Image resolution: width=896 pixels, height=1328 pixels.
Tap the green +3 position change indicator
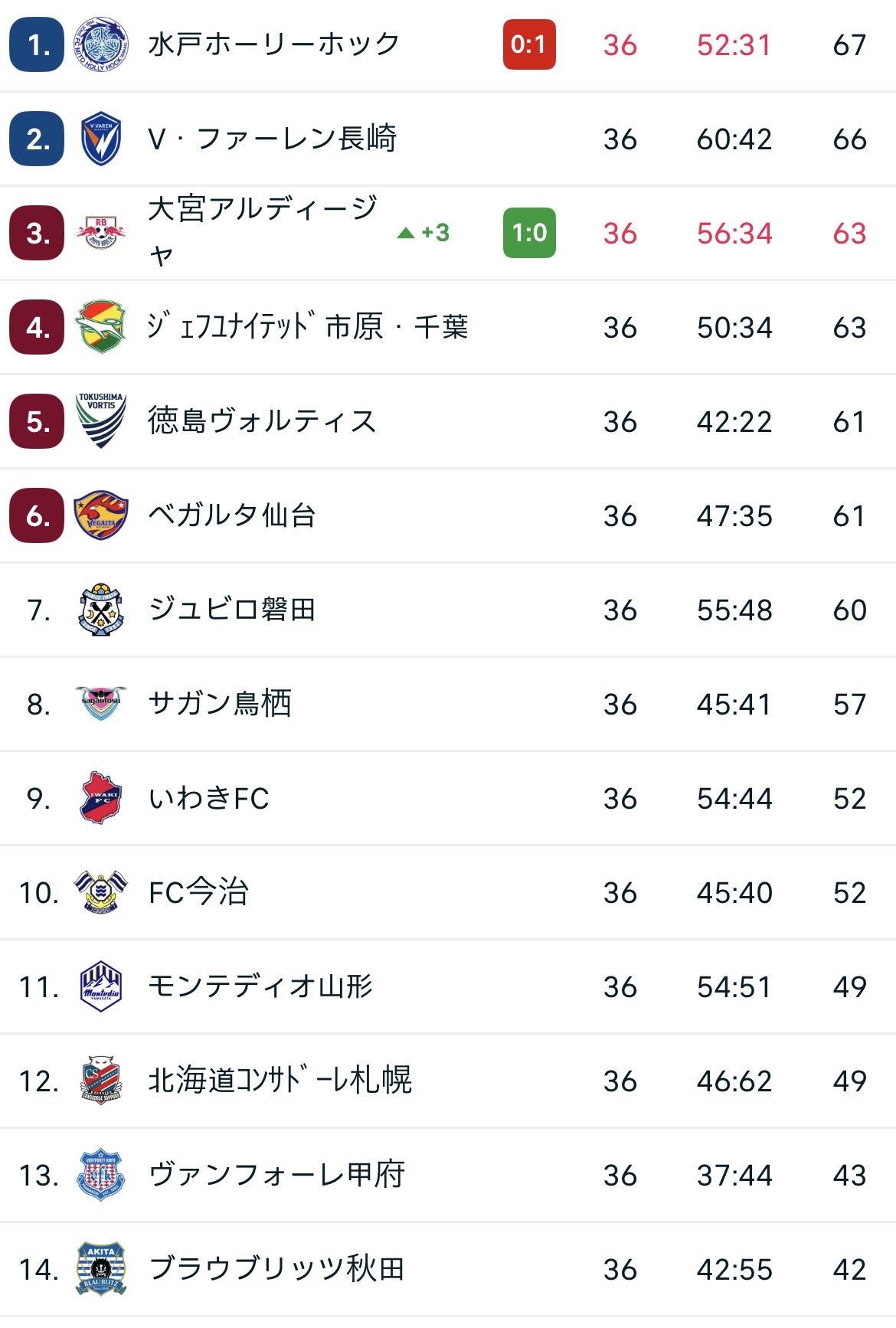pos(424,233)
